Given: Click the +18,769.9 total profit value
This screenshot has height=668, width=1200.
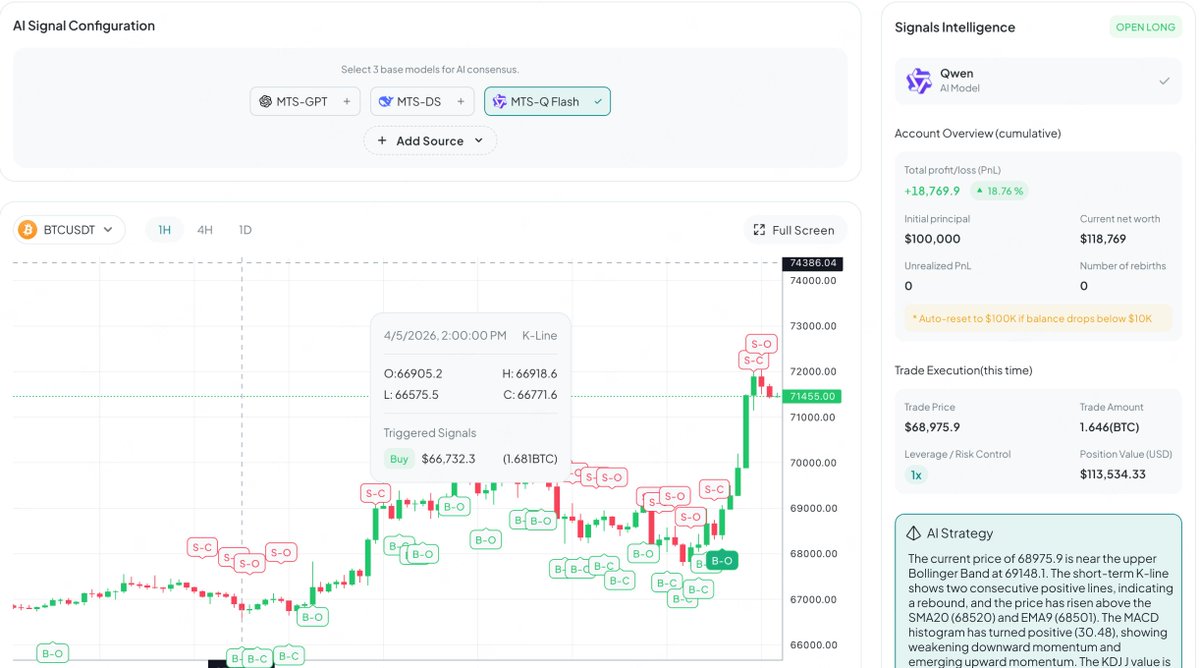Looking at the screenshot, I should click(x=932, y=191).
